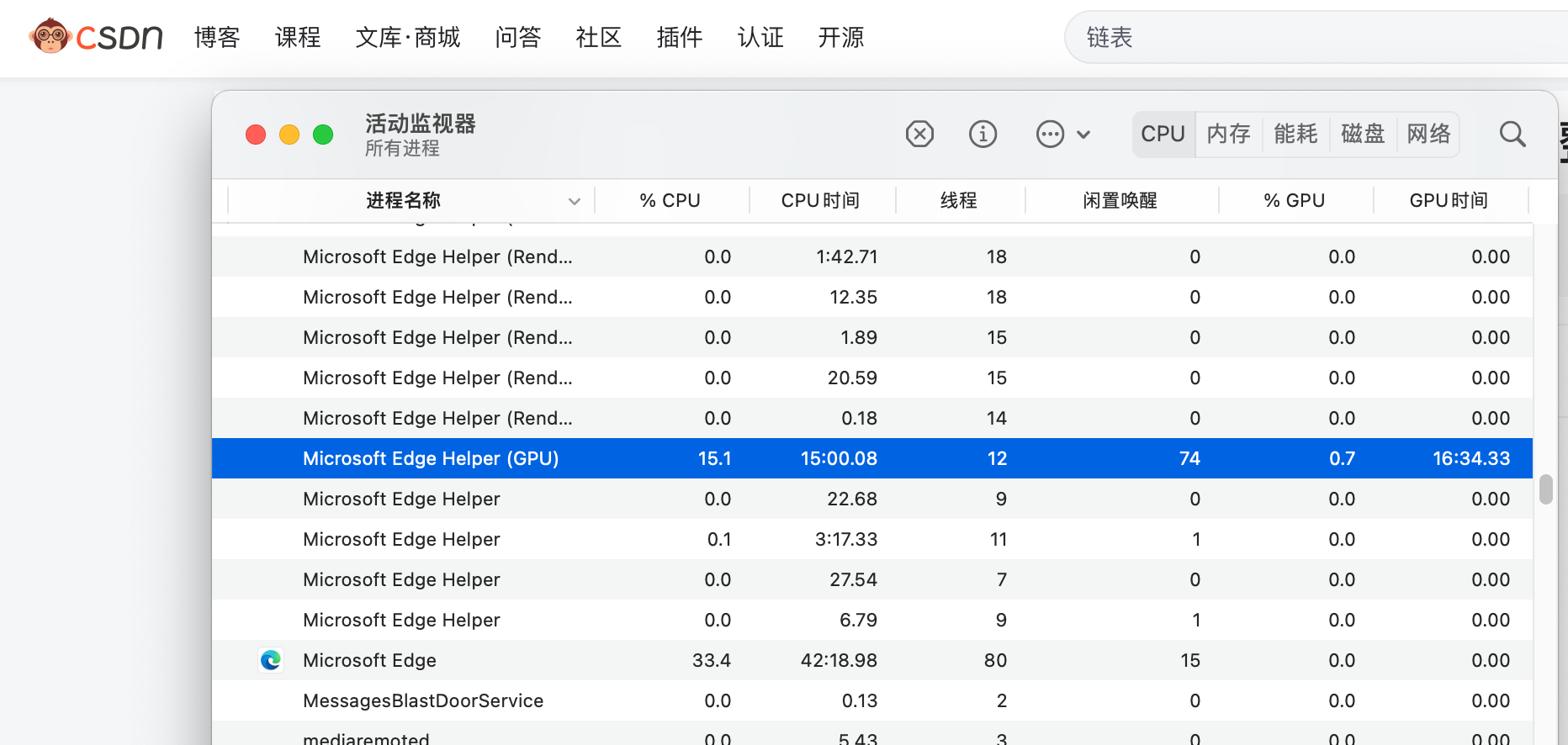This screenshot has height=745, width=1568.
Task: Open 插件 in CSDN navigation
Action: [679, 37]
